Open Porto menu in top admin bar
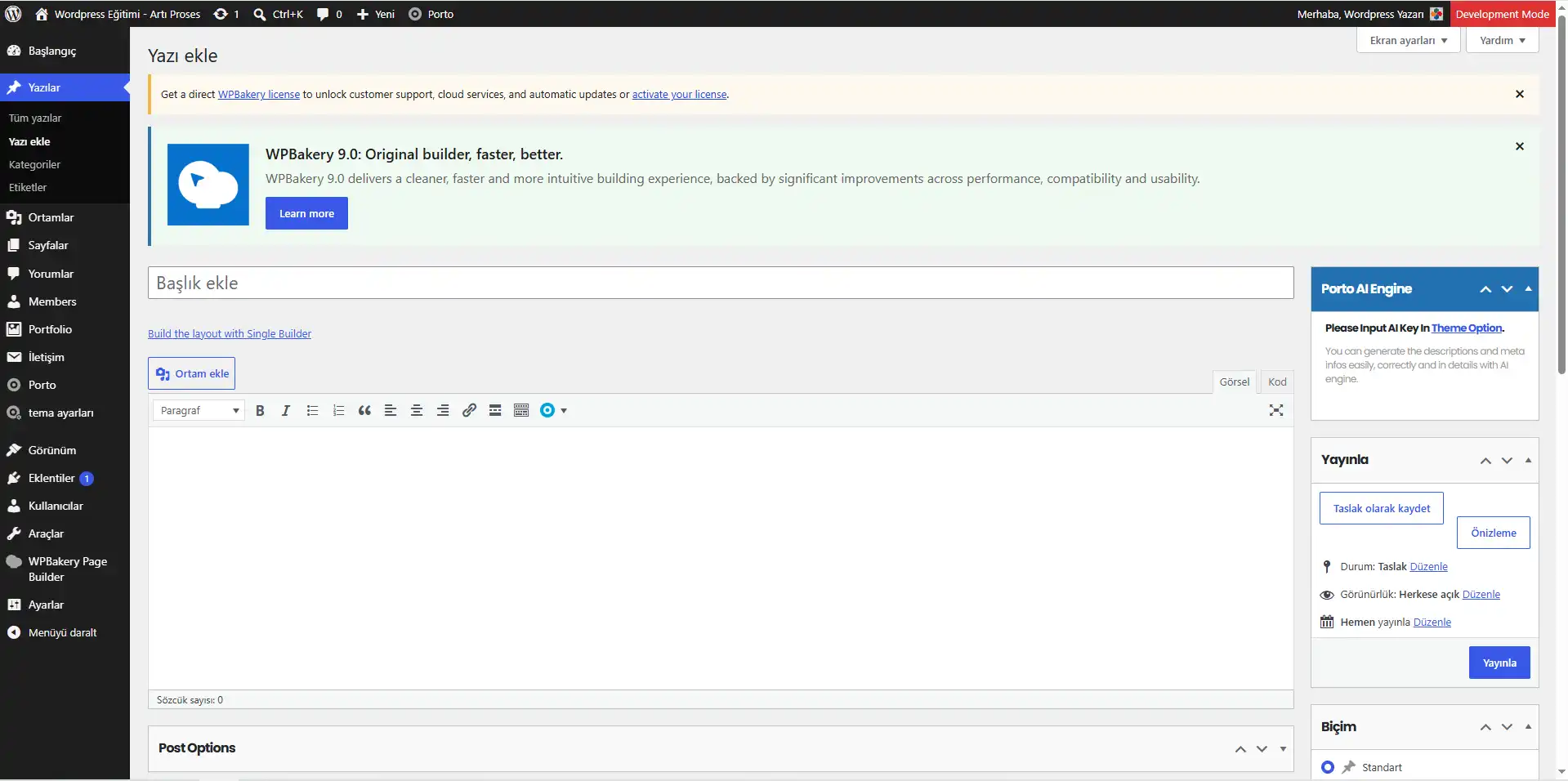1568x781 pixels. tap(431, 14)
